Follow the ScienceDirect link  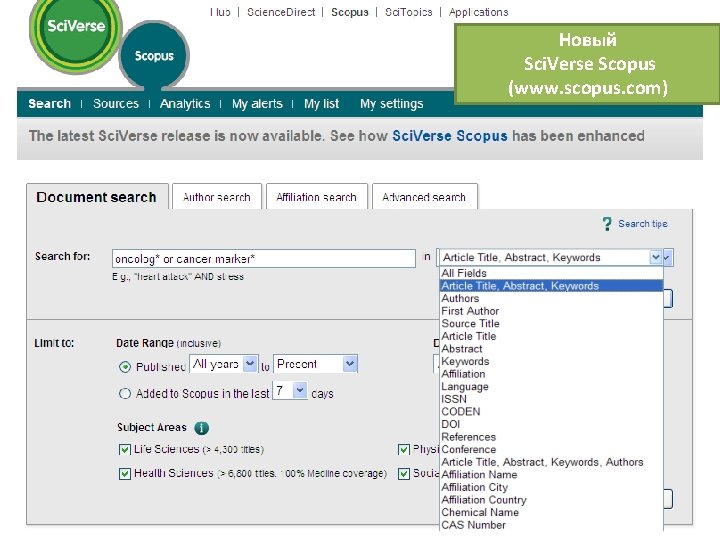(x=281, y=12)
